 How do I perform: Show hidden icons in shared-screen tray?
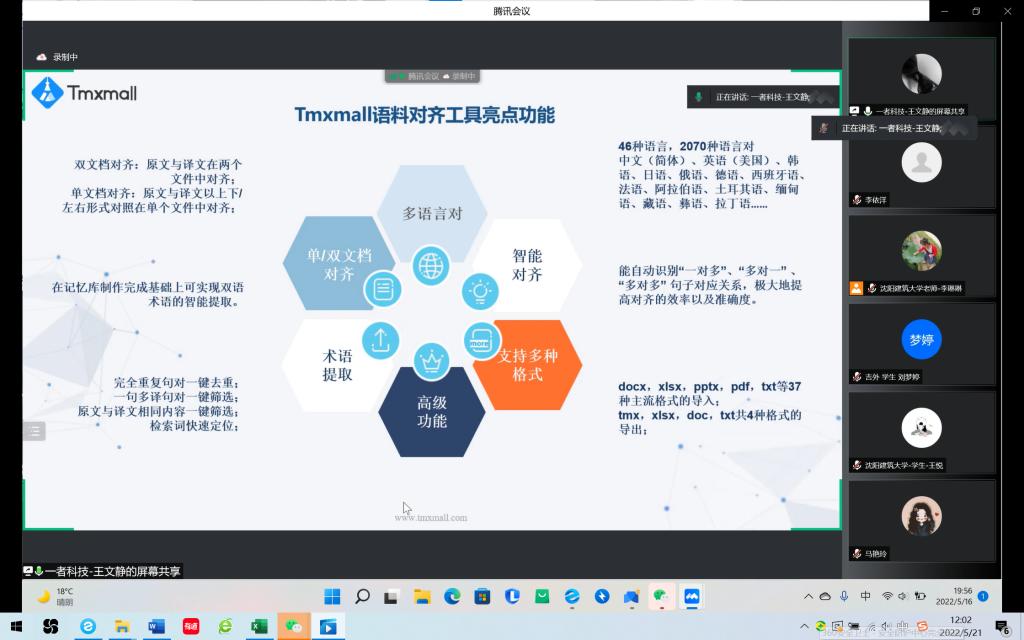(808, 596)
